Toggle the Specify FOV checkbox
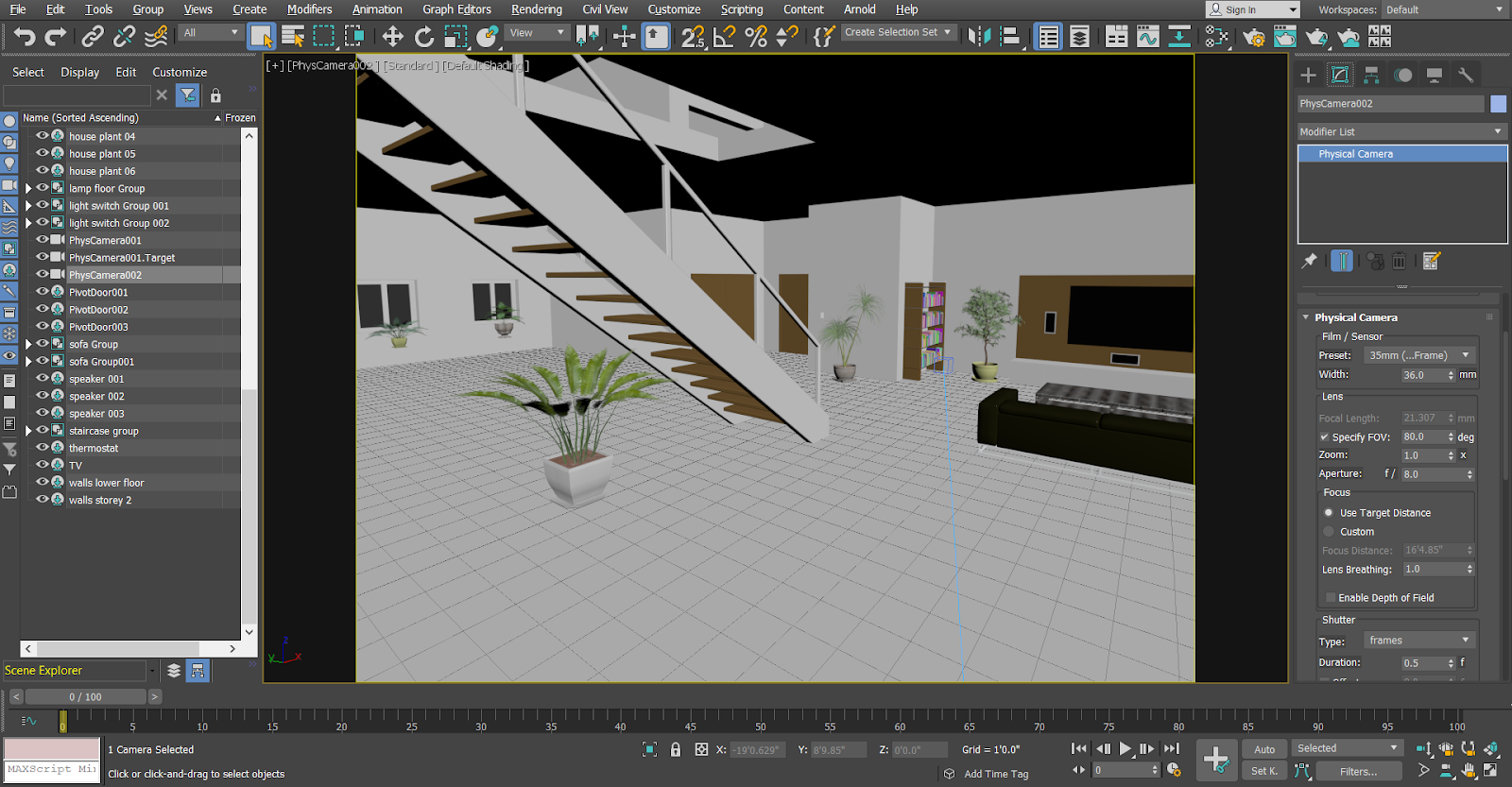1512x787 pixels. tap(1324, 437)
